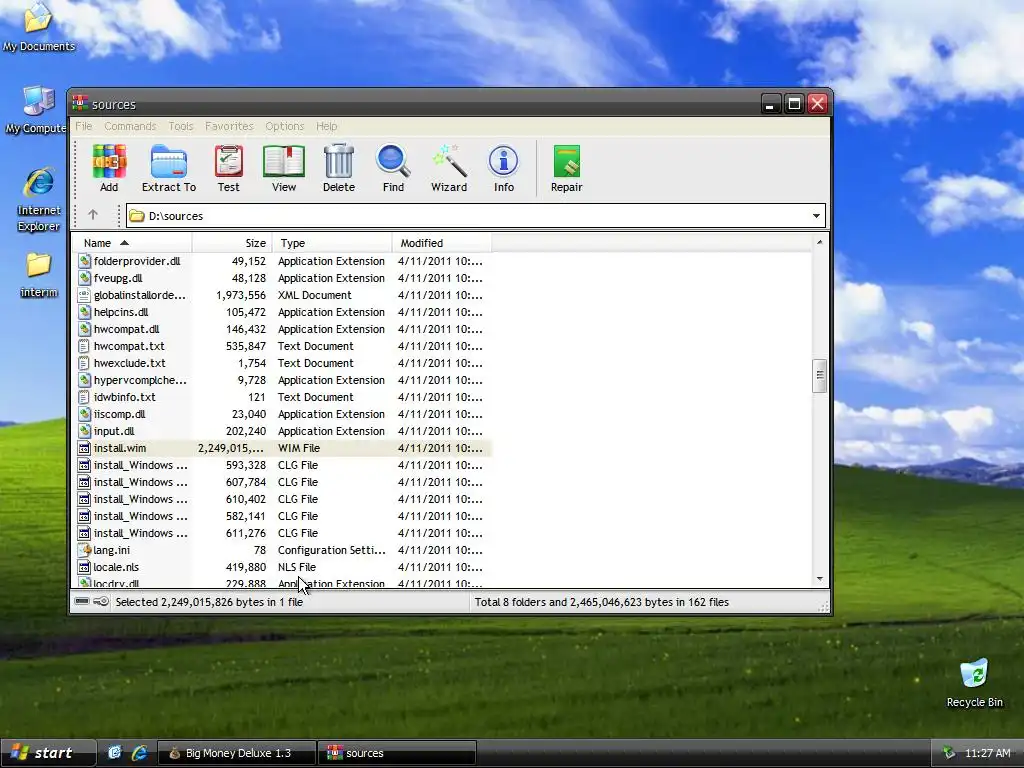Click the Start button
Screen dimensions: 1024x768
click(48, 753)
